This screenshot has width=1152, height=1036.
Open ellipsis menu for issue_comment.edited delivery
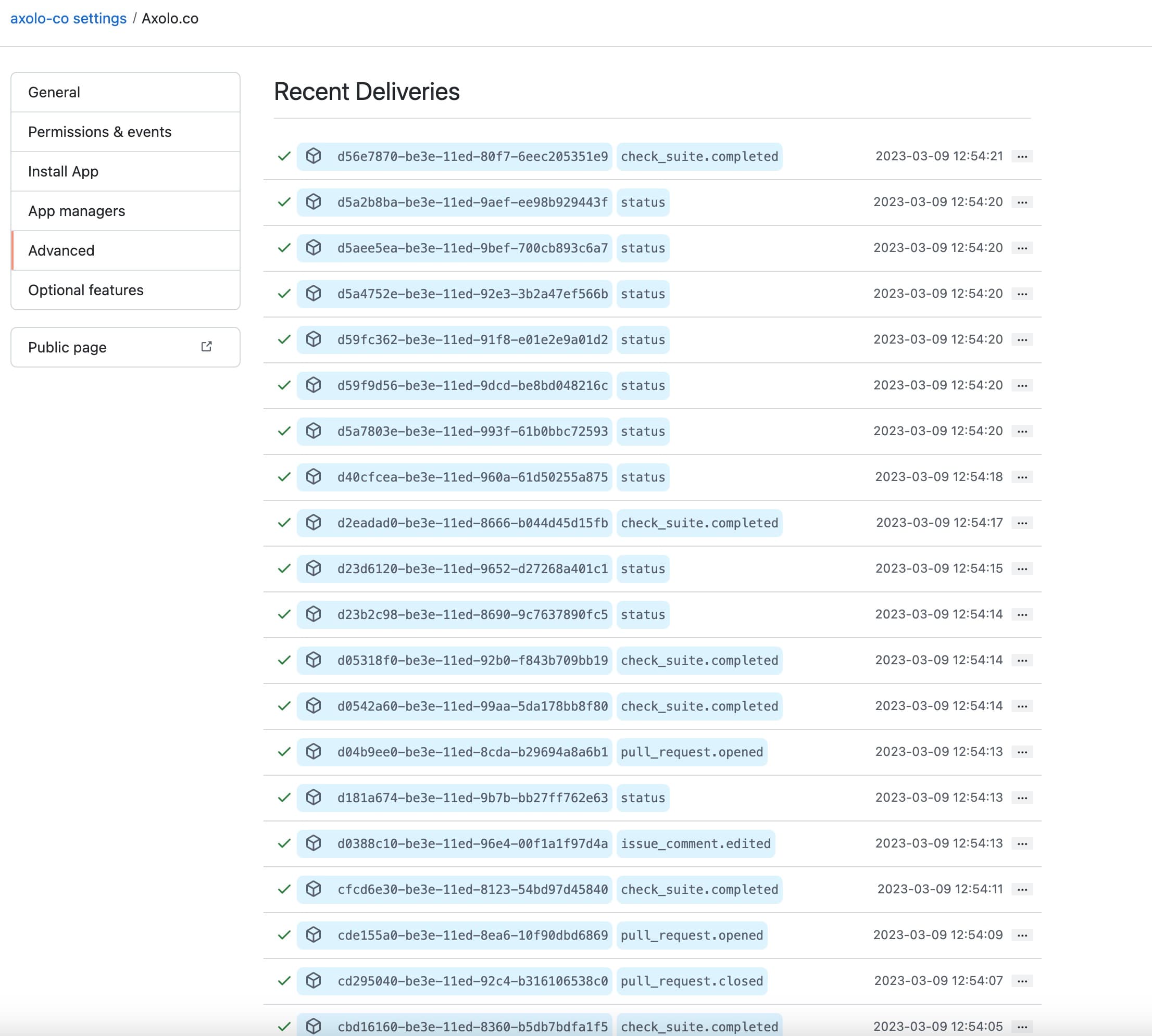[x=1022, y=843]
